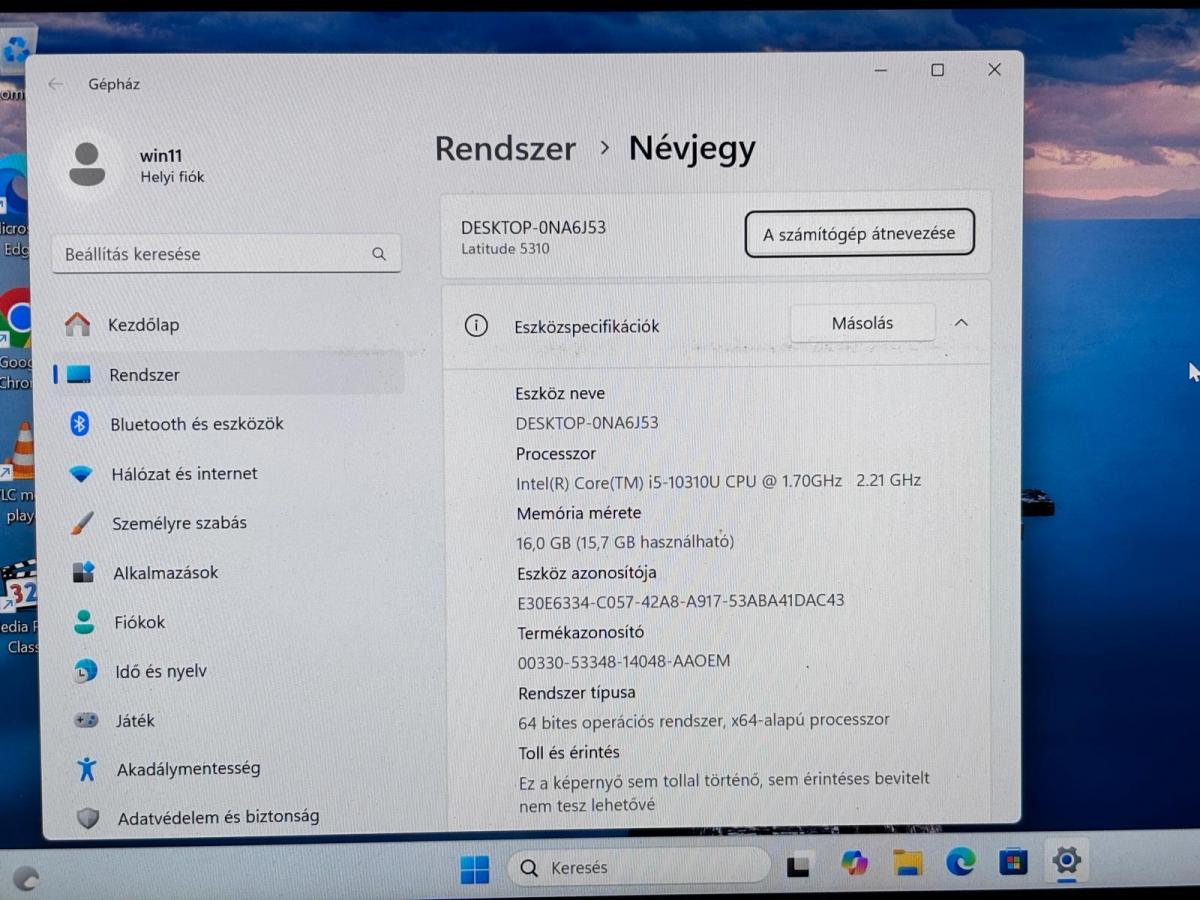1200x900 pixels.
Task: Open Media Player Classic desktop shortcut
Action: tap(18, 605)
